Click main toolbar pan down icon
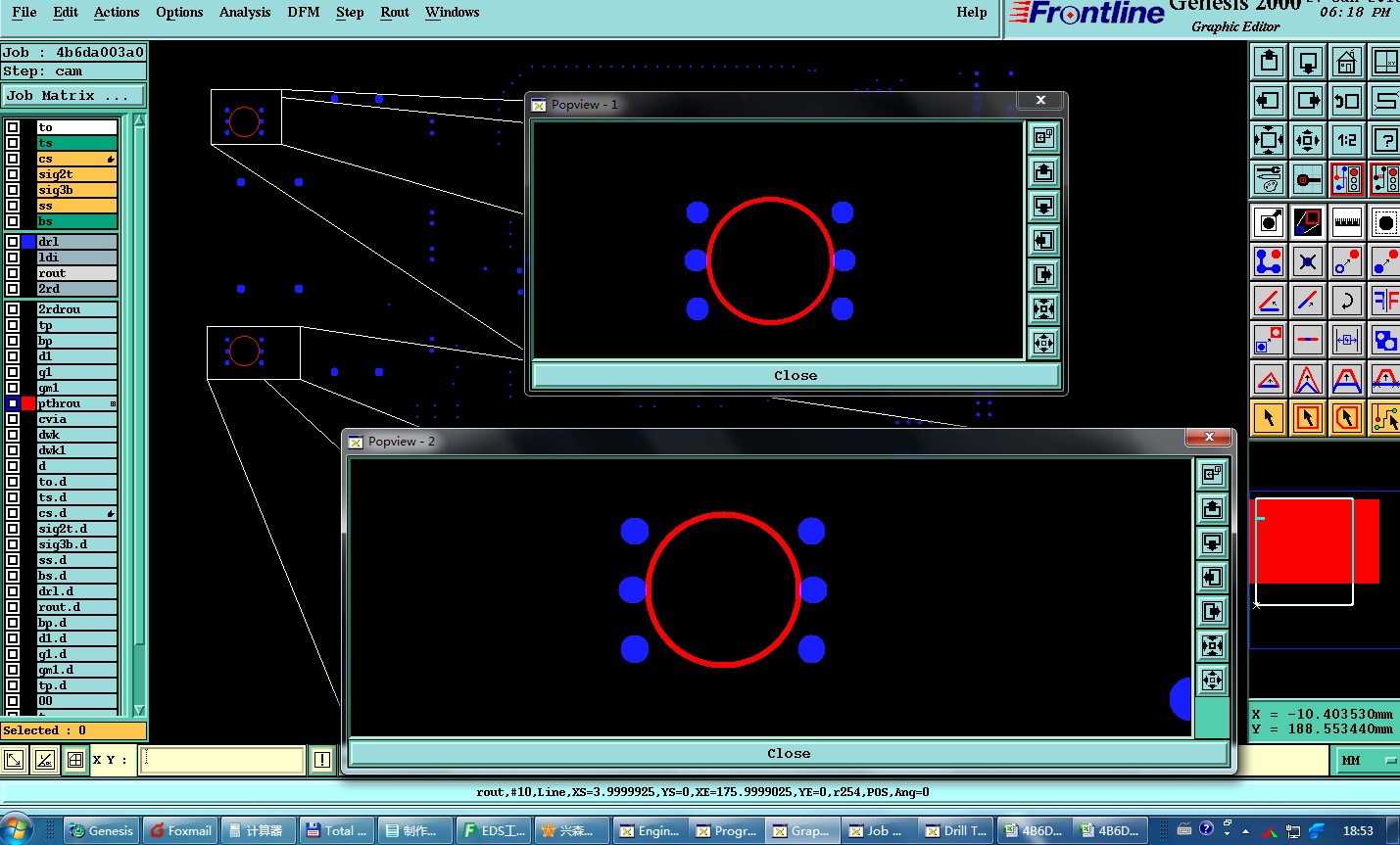Screen dimensions: 1400x845 [x=1308, y=62]
